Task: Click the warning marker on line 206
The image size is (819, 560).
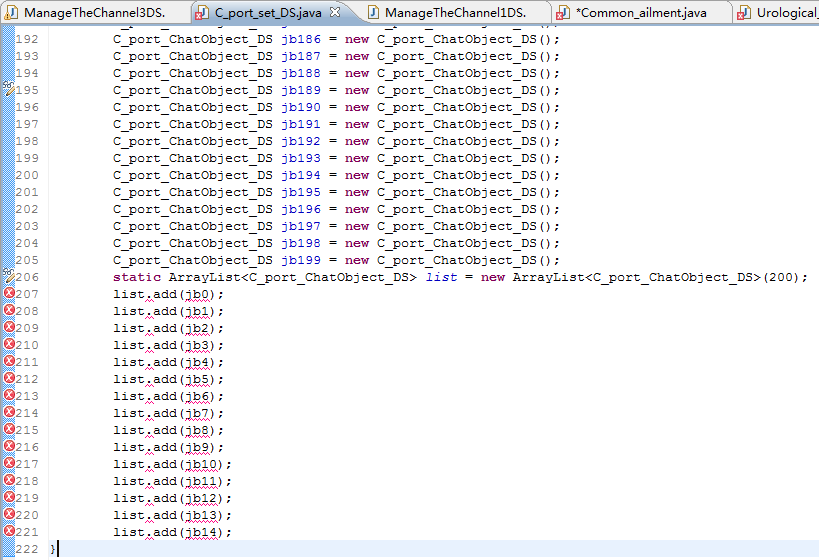Action: coord(9,275)
